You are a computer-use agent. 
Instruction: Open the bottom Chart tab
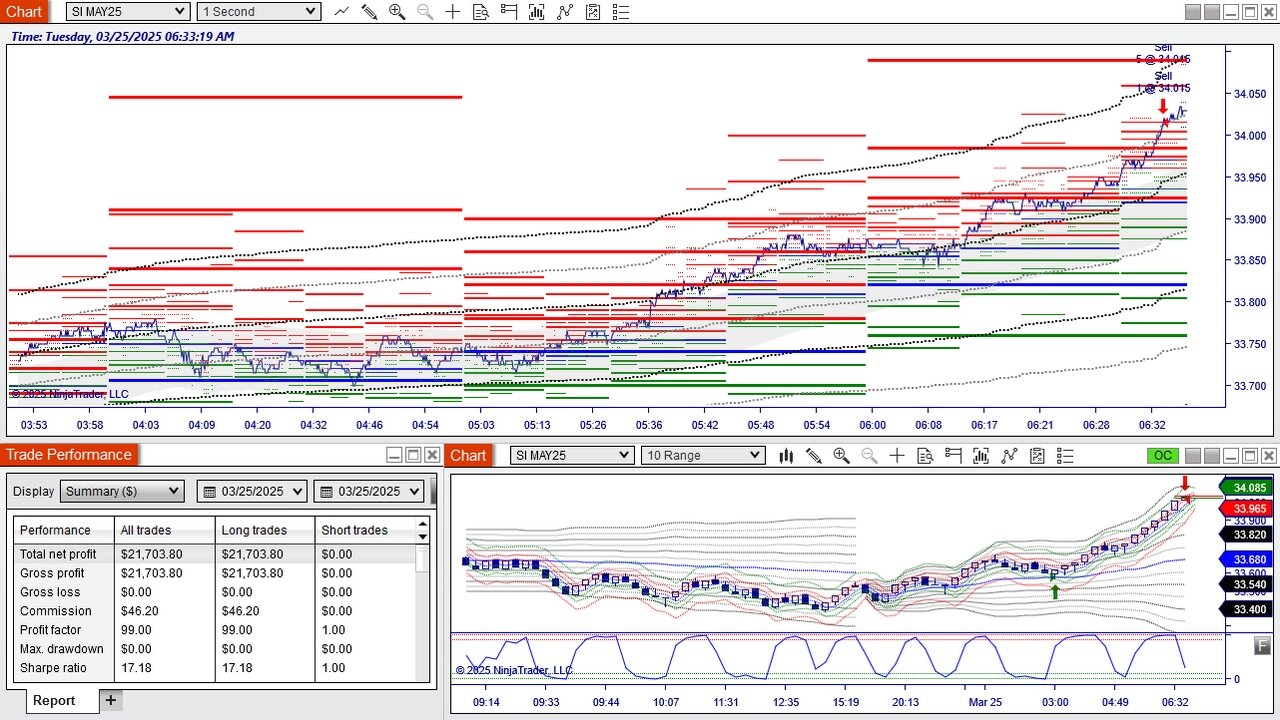(468, 456)
